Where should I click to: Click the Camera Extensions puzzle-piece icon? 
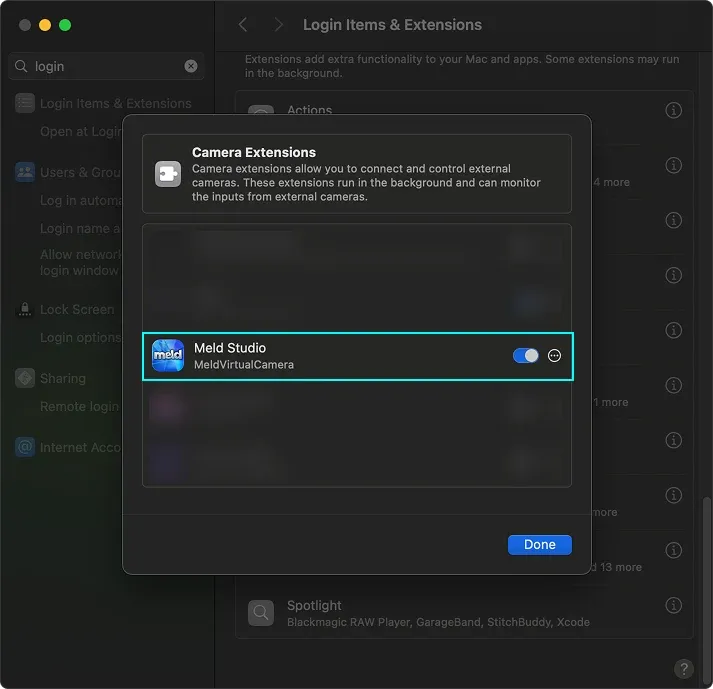tap(168, 174)
